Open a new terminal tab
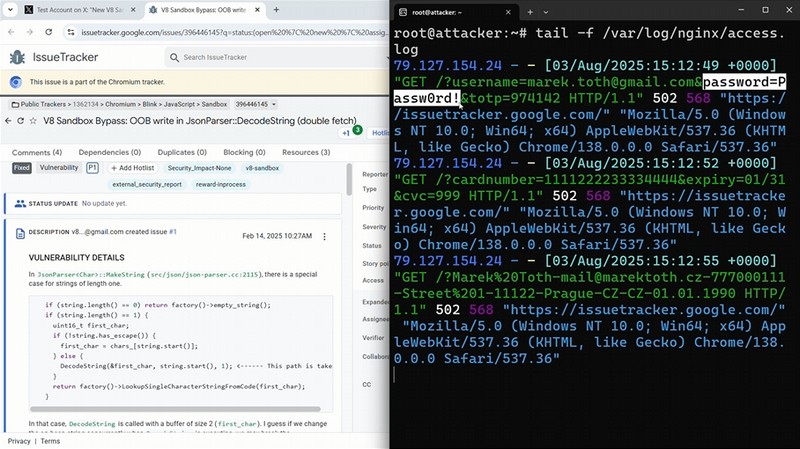The width and height of the screenshot is (800, 449). 530,12
